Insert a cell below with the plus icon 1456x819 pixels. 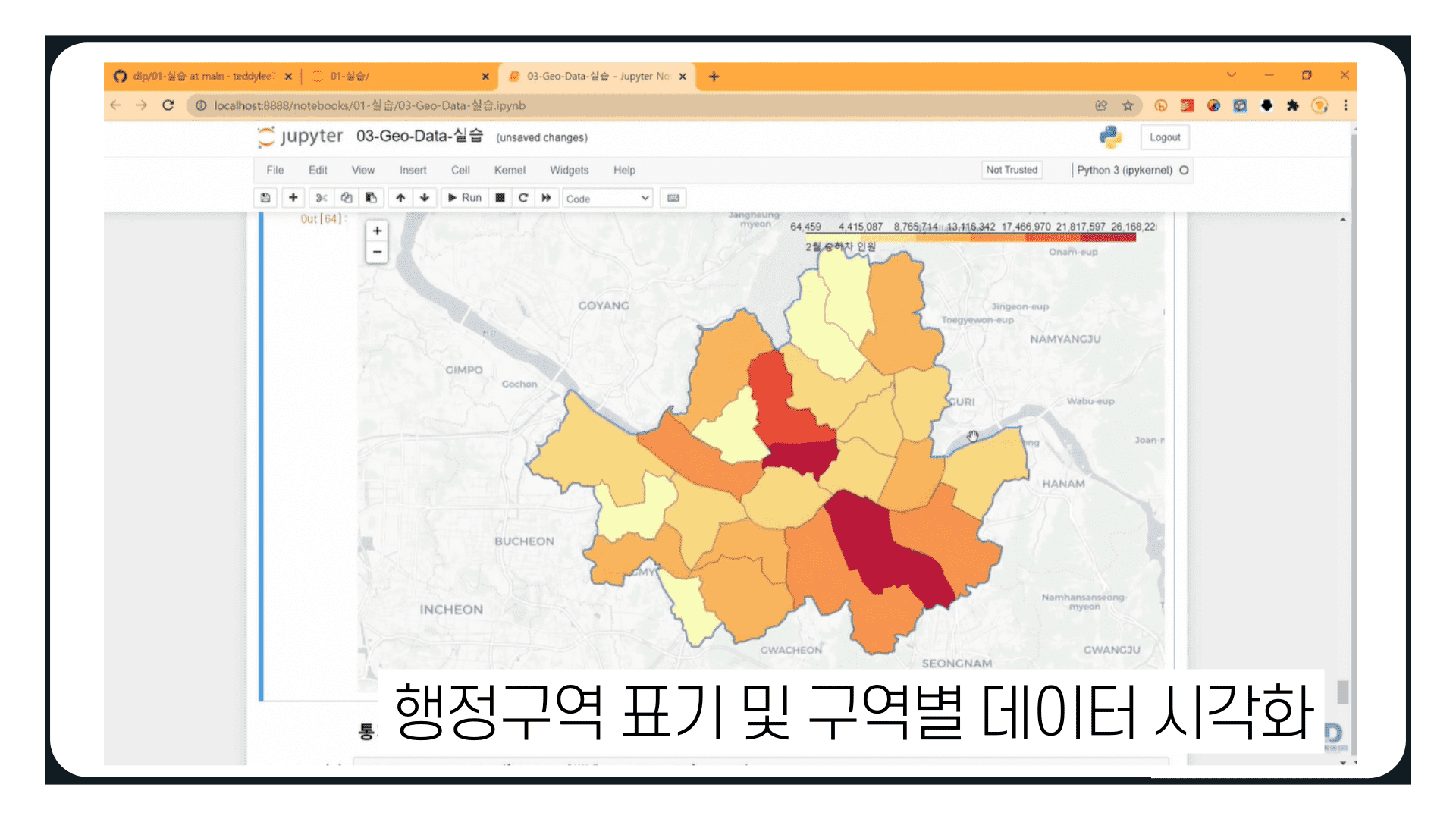coord(293,198)
